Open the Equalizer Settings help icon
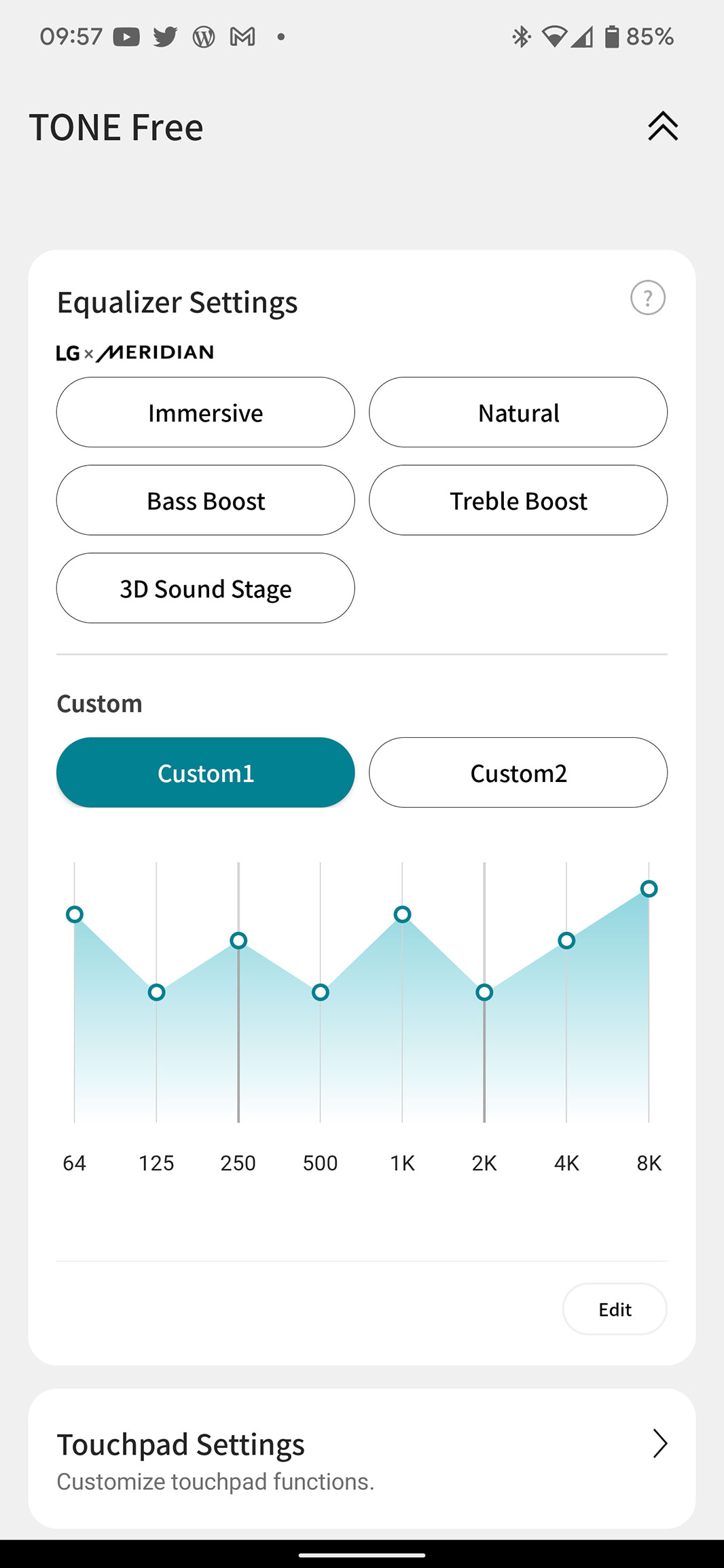The height and width of the screenshot is (1568, 724). [x=647, y=298]
